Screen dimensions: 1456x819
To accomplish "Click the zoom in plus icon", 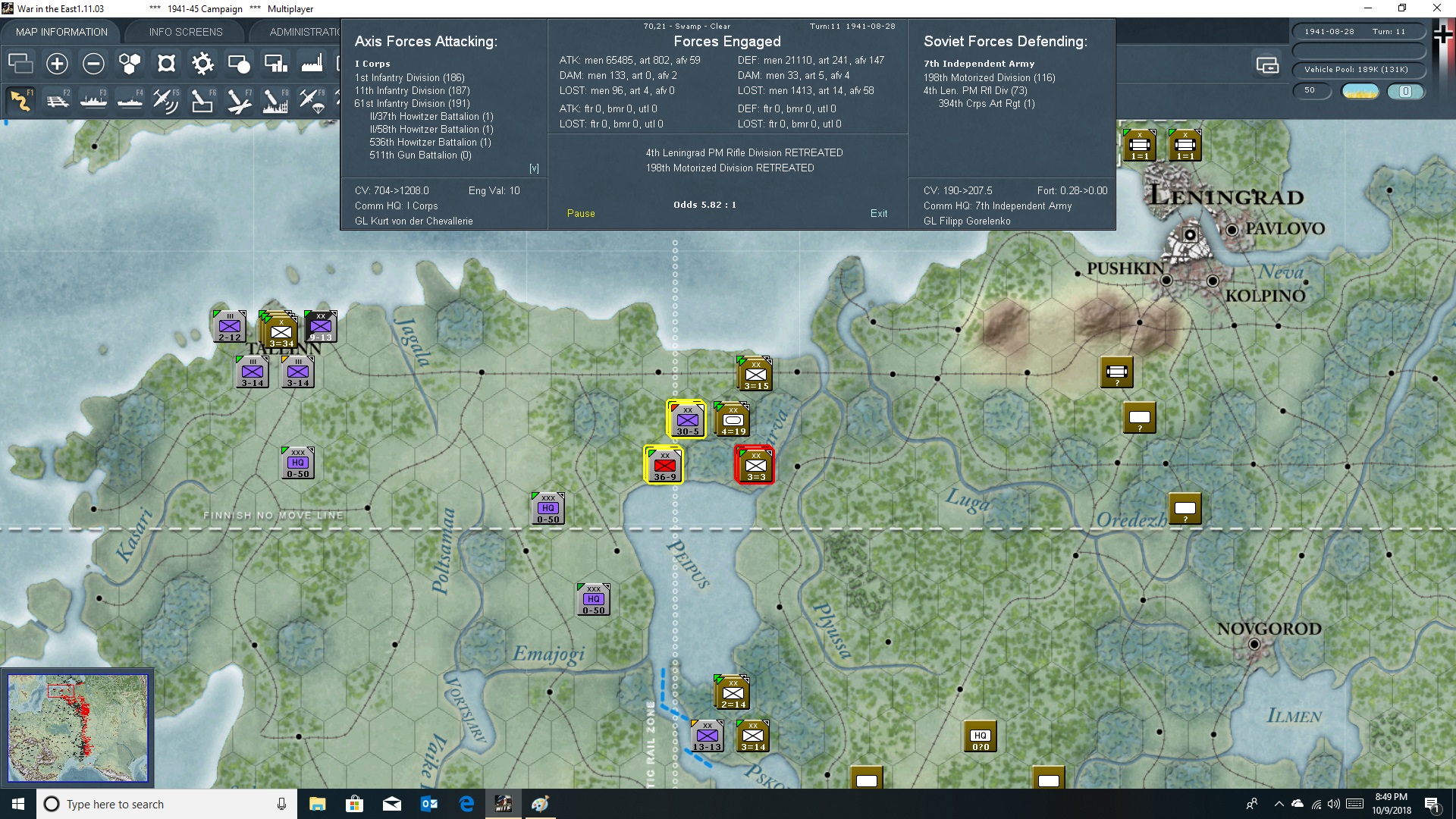I will coord(57,64).
